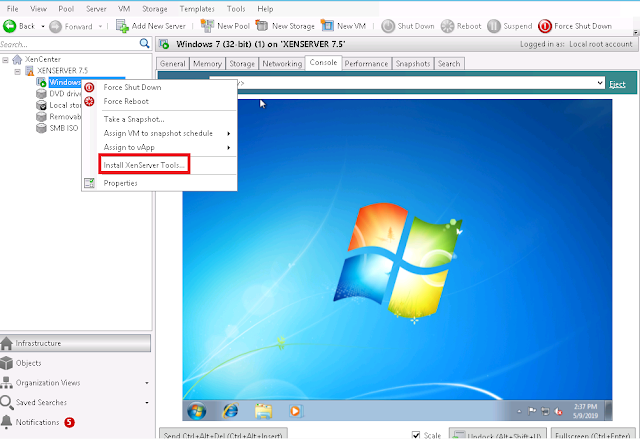Switch to the Performance tab
The image size is (640, 439).
click(x=366, y=64)
